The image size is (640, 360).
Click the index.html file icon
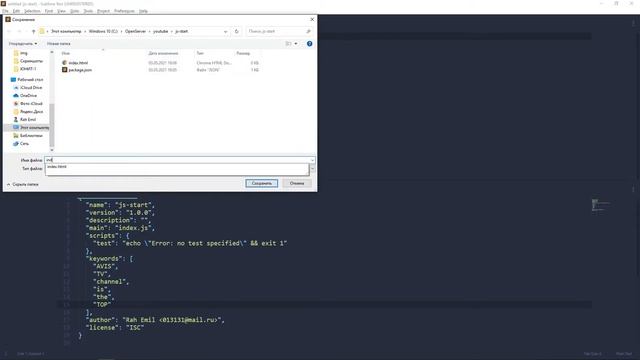[64, 63]
